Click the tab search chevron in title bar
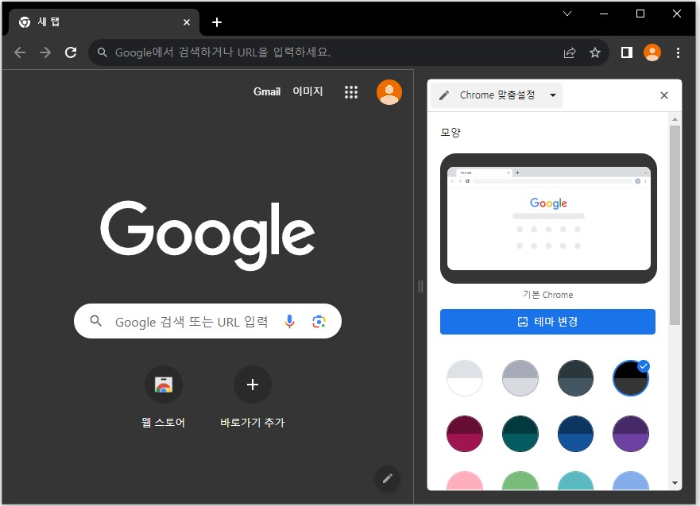Viewport: 700px width, 506px height. 567,14
